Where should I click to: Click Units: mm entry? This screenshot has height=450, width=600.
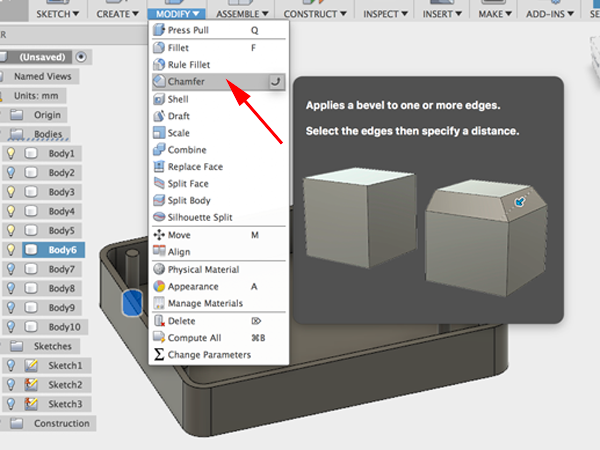[36, 96]
